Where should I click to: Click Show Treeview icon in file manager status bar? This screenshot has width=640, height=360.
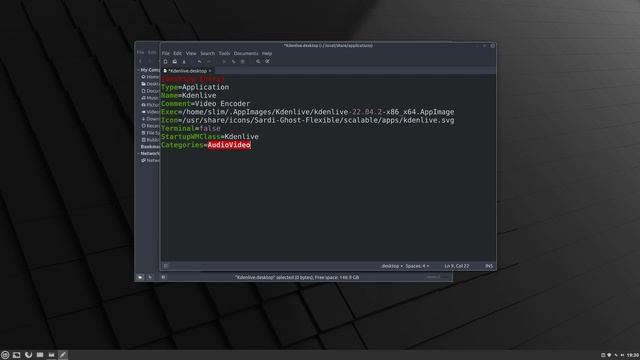point(150,277)
